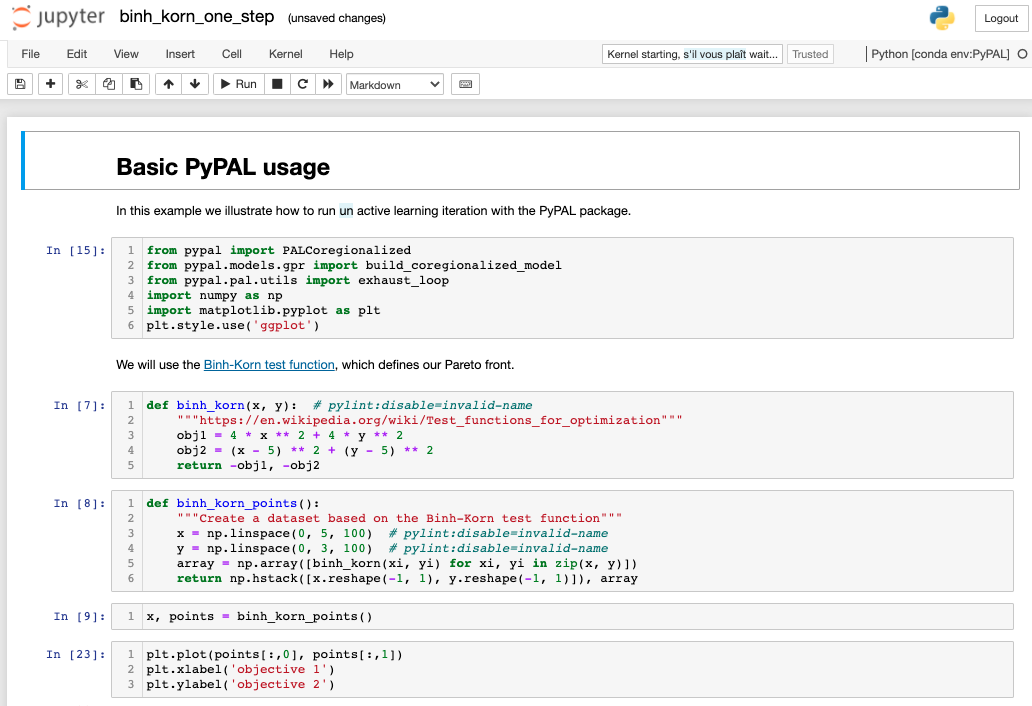Move selected cell up
Image resolution: width=1032 pixels, height=706 pixels.
pos(168,84)
